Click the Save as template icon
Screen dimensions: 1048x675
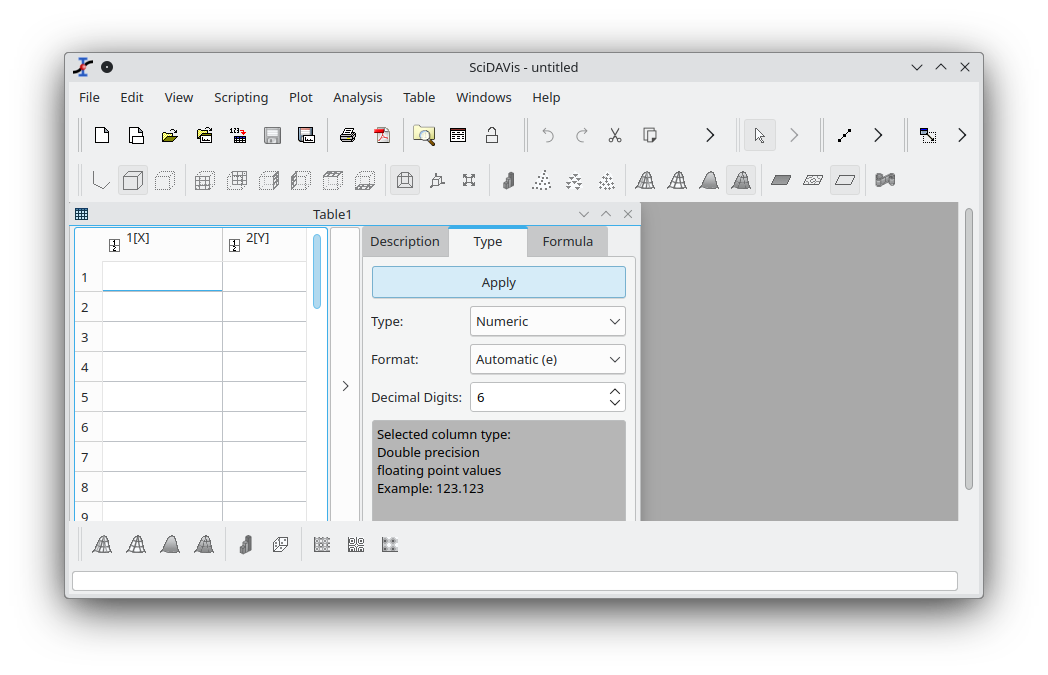(306, 136)
